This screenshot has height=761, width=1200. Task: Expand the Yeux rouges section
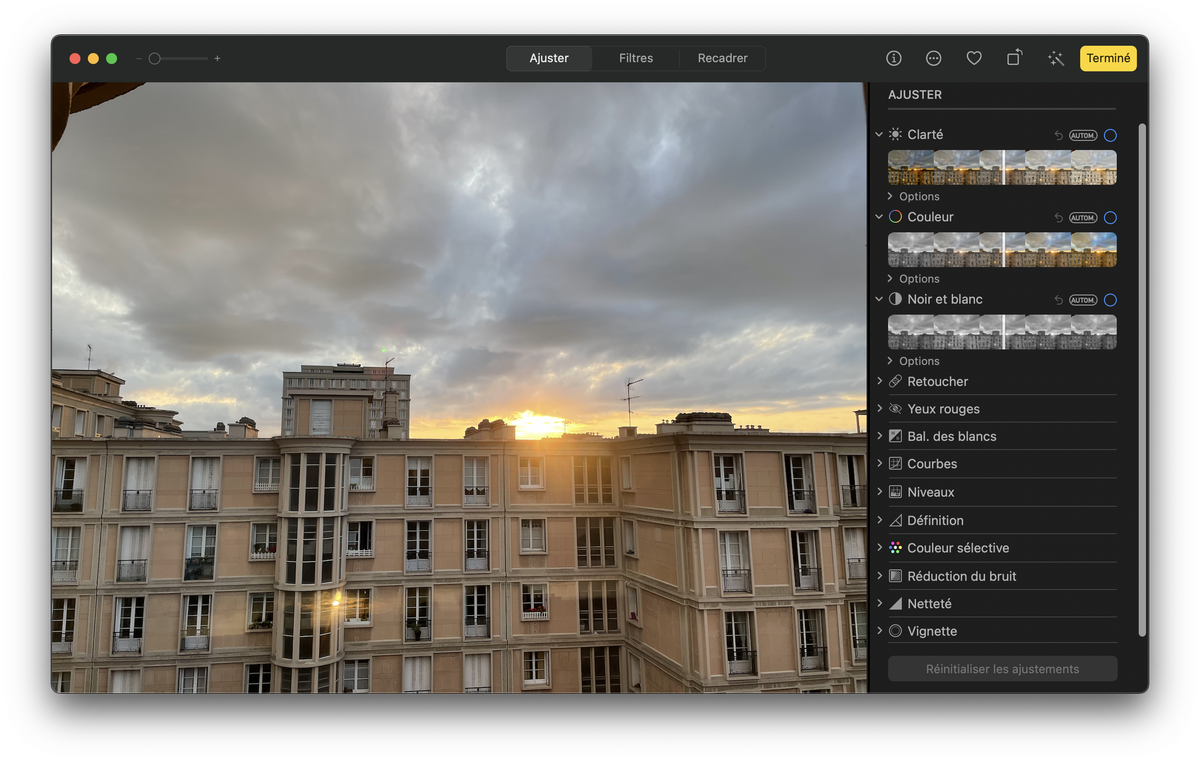point(879,409)
